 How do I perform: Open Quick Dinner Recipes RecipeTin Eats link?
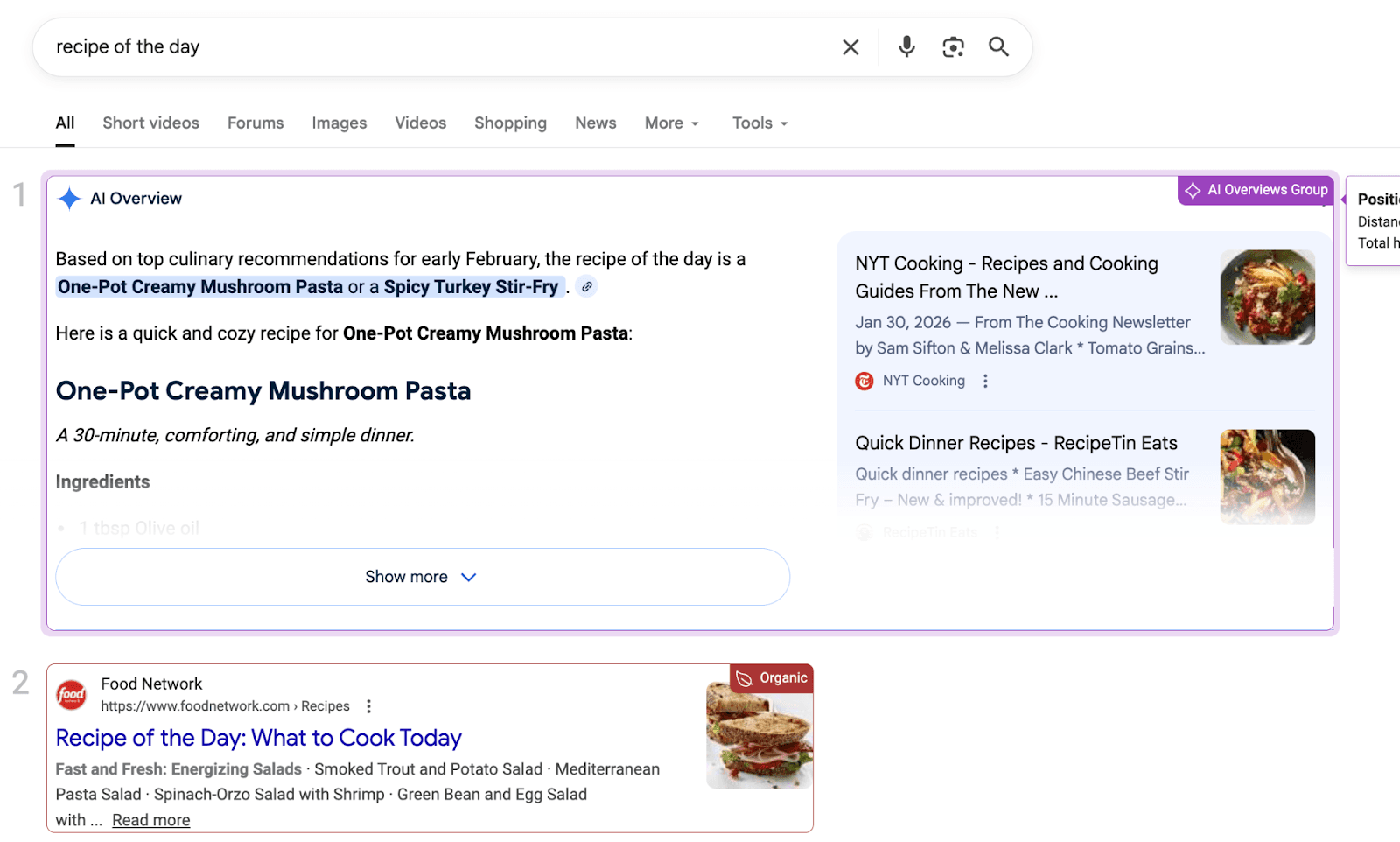1017,443
